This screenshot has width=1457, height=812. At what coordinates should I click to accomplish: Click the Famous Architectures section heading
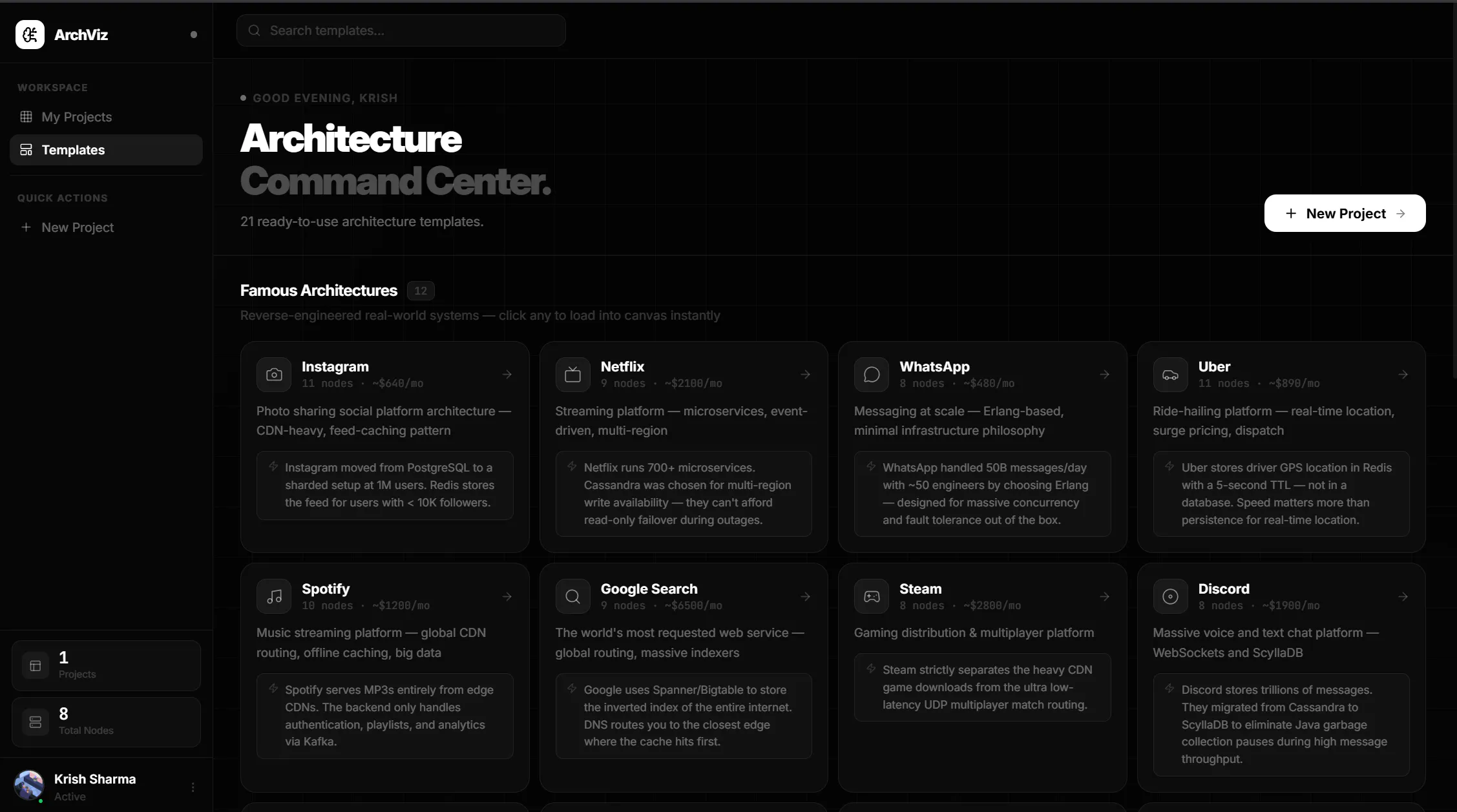319,291
